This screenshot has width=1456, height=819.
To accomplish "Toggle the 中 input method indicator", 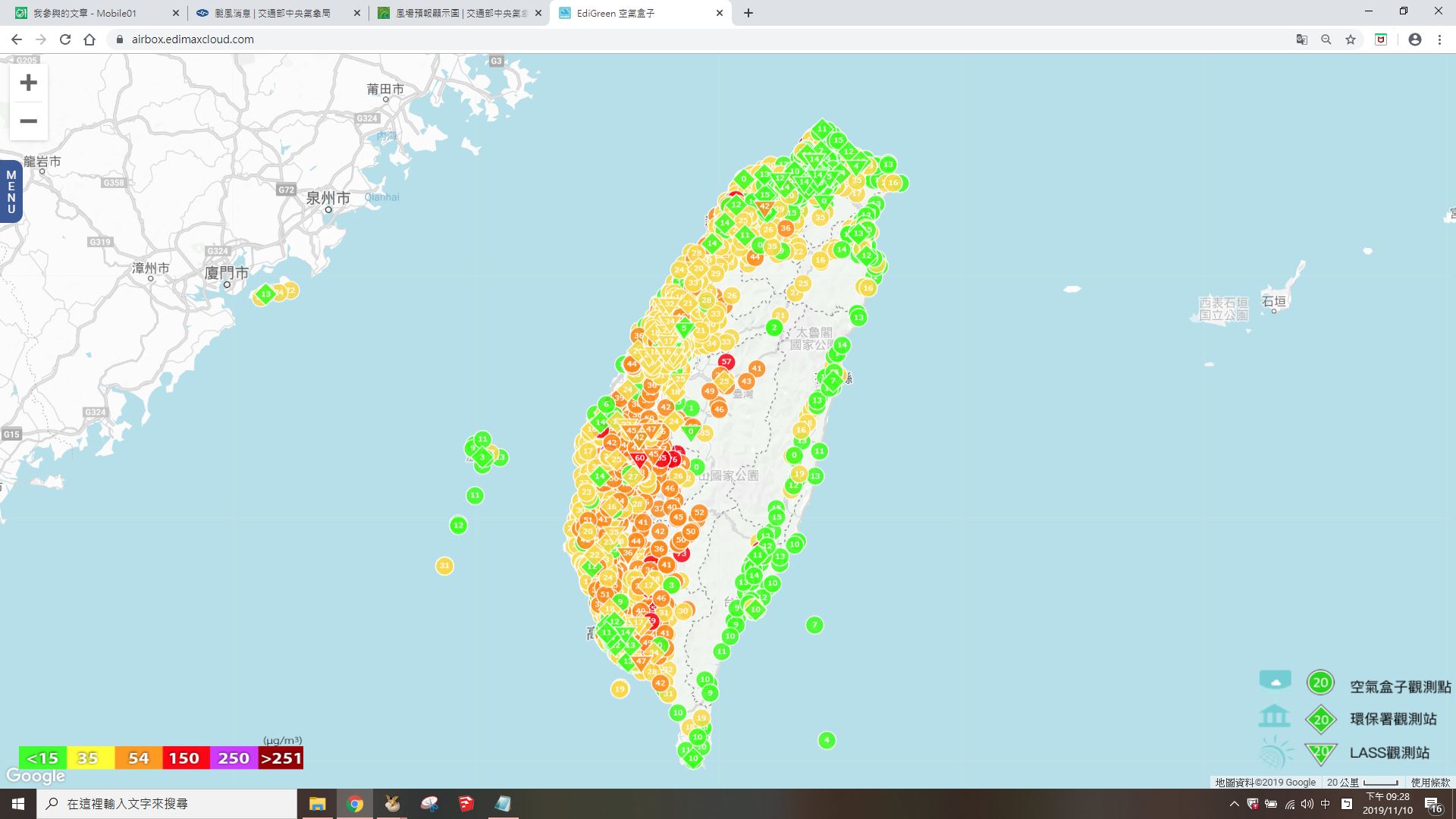I will click(1326, 804).
